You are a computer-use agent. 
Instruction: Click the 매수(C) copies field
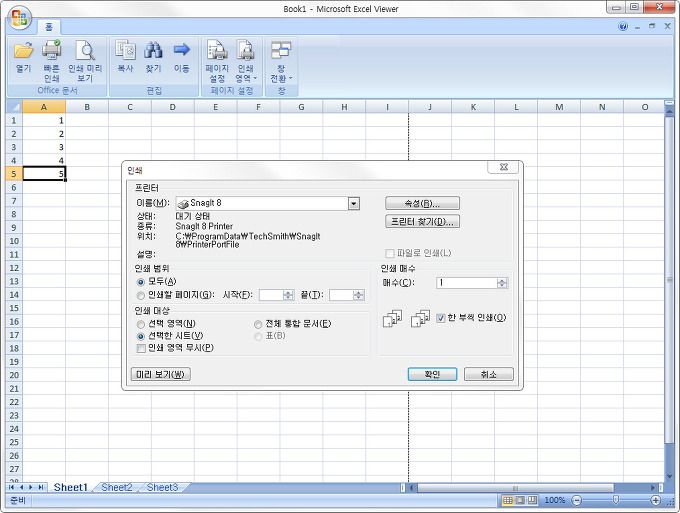467,283
